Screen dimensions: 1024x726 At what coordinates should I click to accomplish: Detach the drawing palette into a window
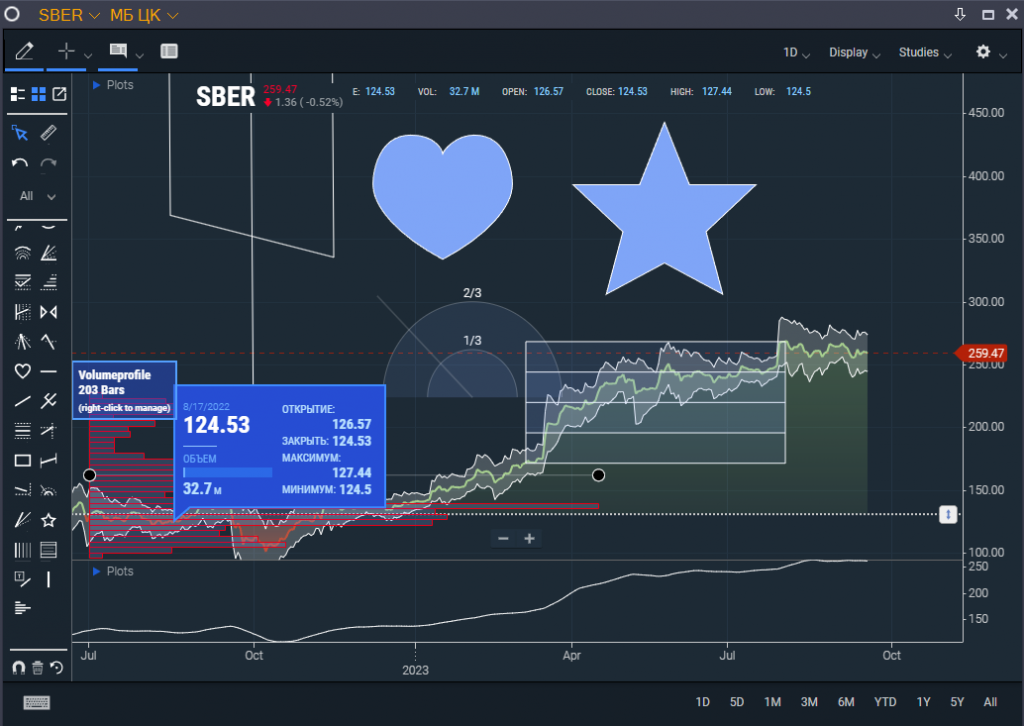point(59,94)
